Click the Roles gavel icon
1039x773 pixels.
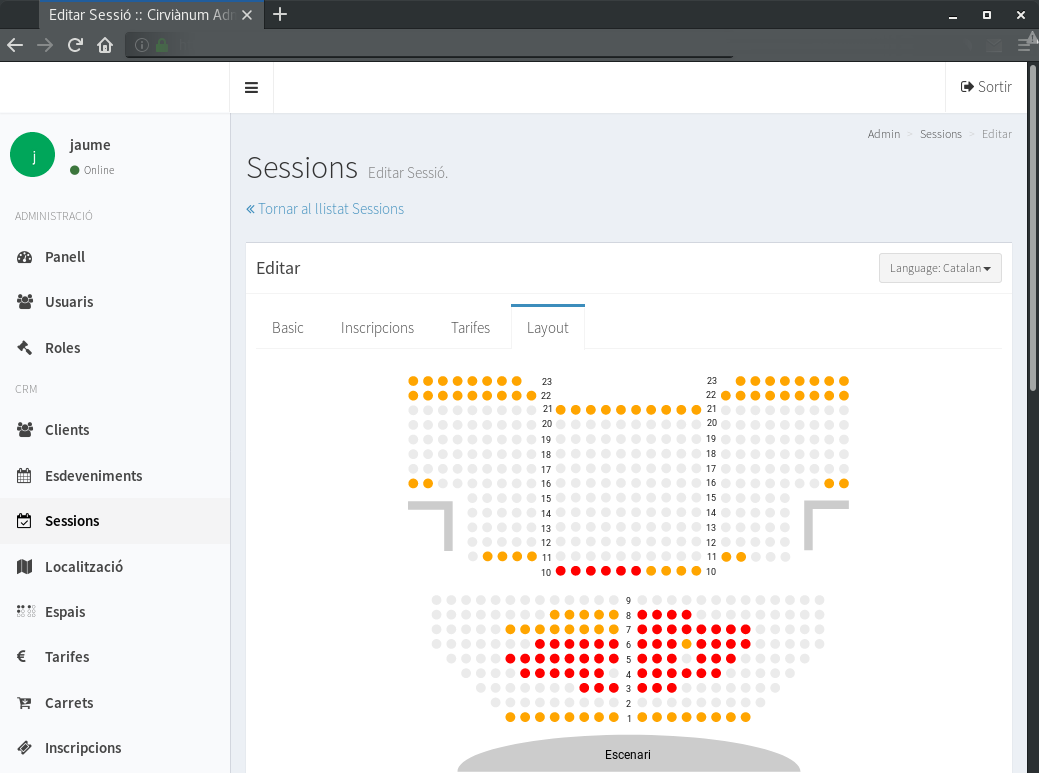25,348
